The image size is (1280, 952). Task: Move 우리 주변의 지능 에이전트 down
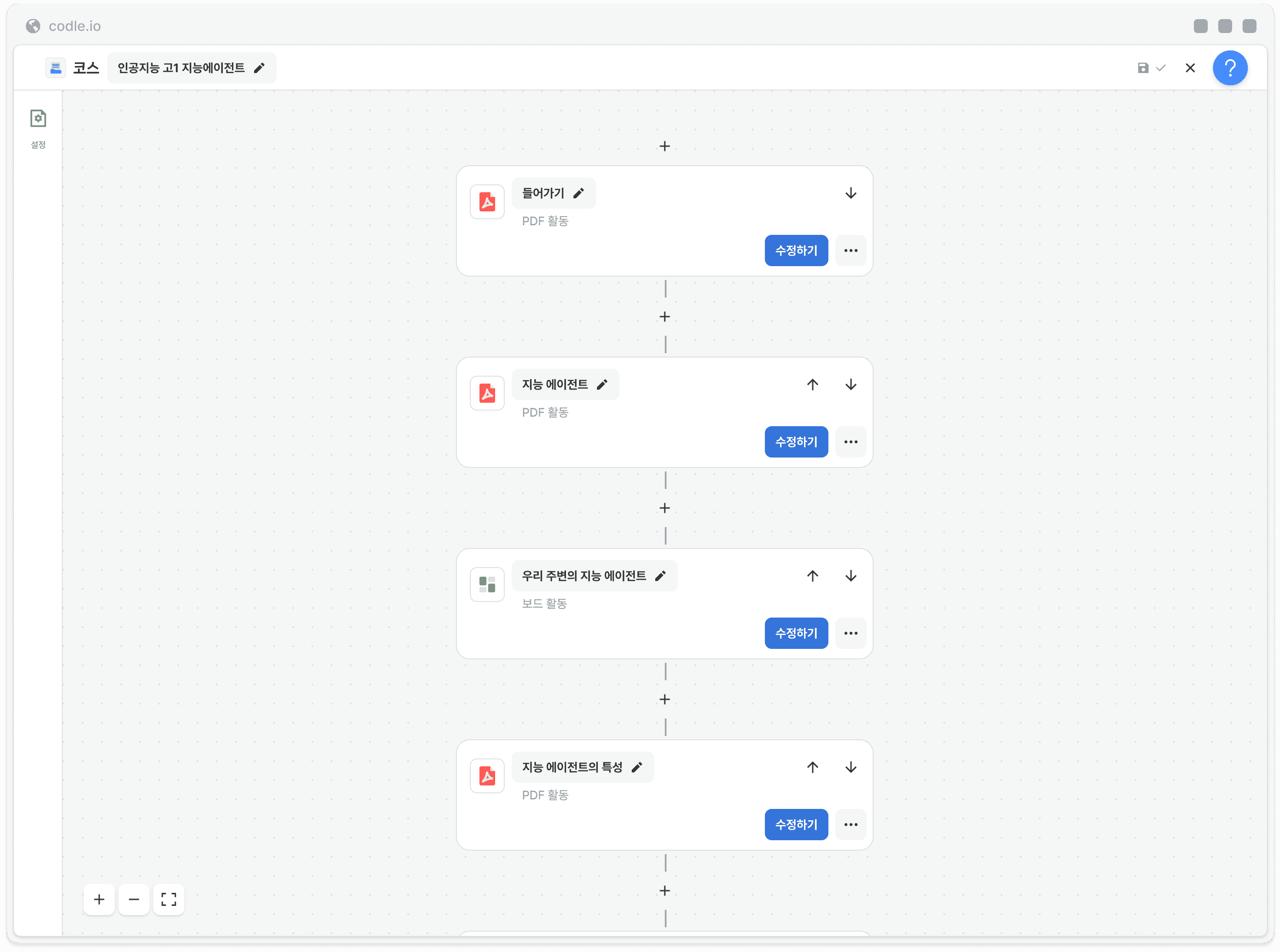(851, 576)
